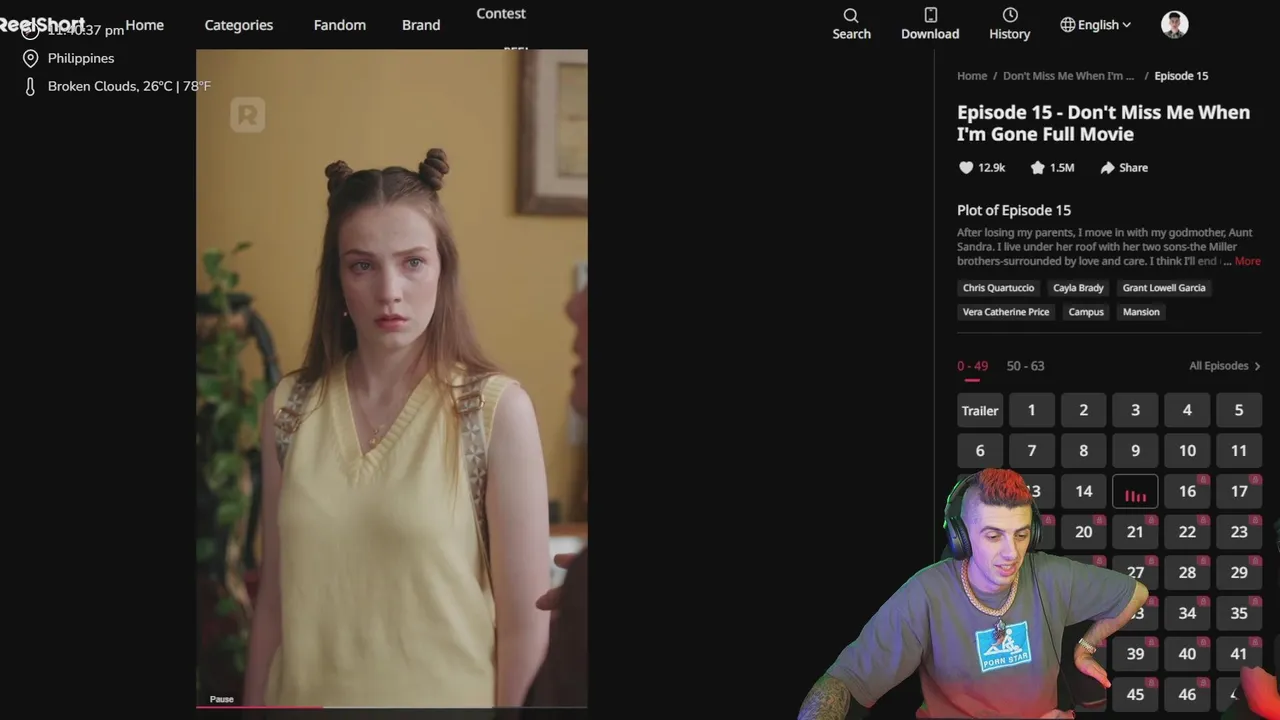
Task: Go to the Home menu item
Action: click(x=144, y=25)
